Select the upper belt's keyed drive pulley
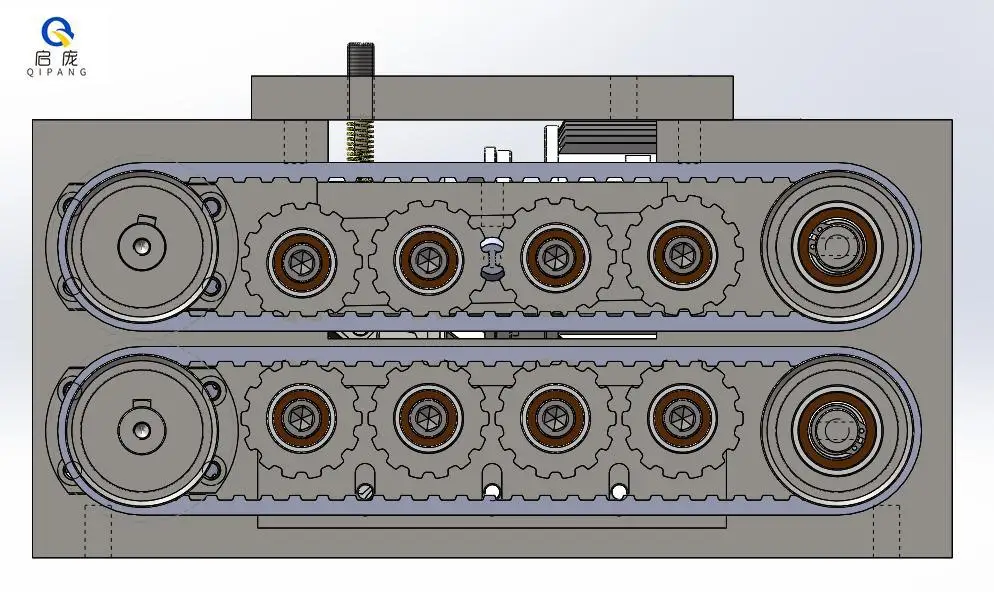 point(141,246)
